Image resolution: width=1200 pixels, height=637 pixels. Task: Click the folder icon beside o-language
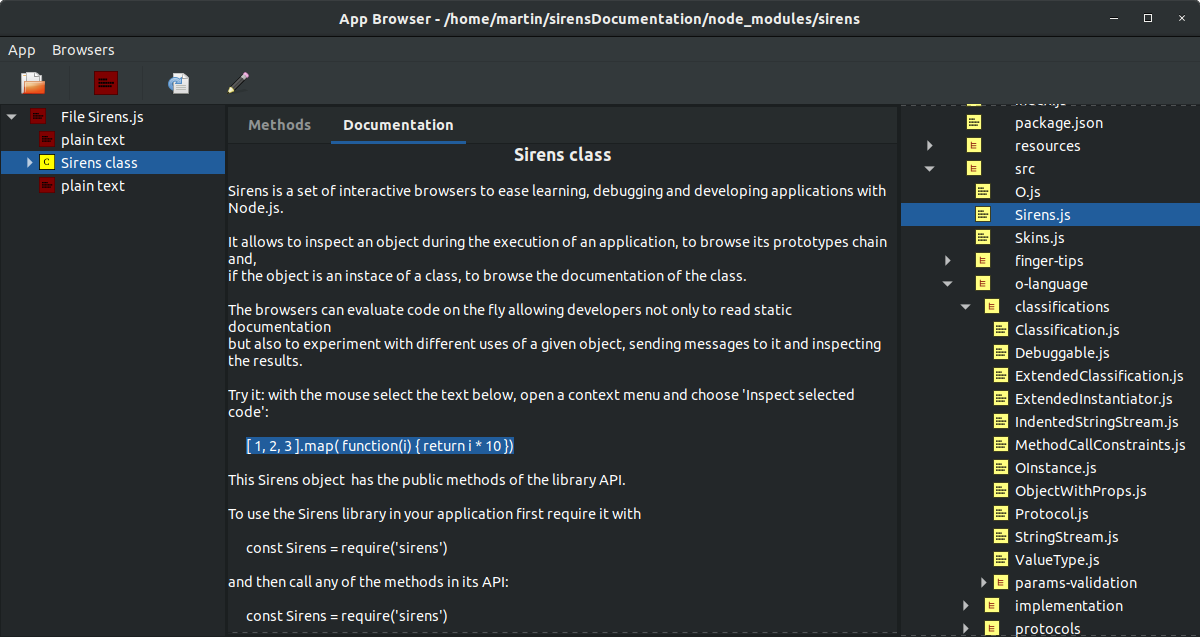point(983,284)
